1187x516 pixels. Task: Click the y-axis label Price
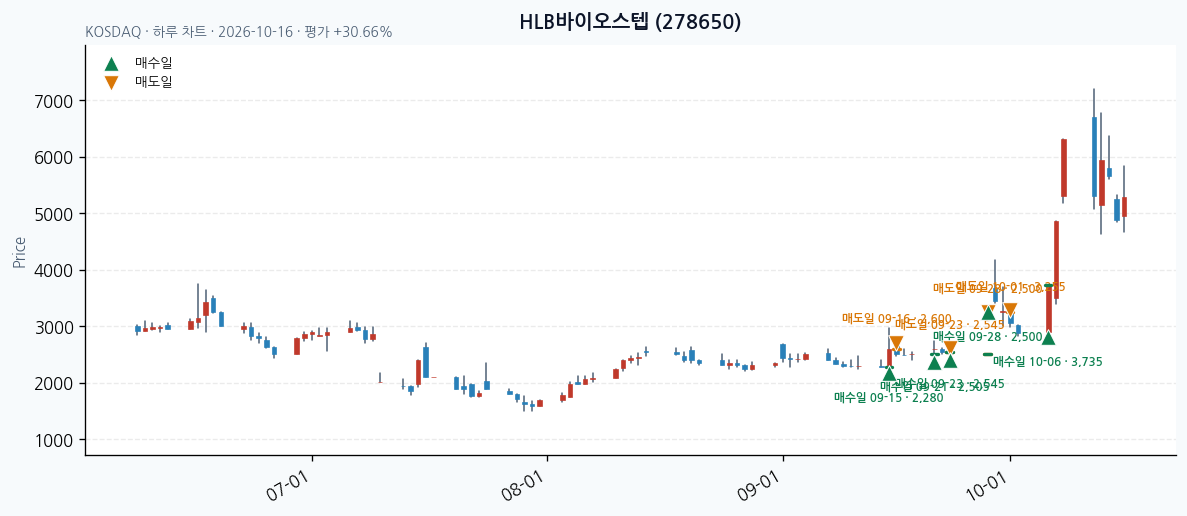click(19, 253)
